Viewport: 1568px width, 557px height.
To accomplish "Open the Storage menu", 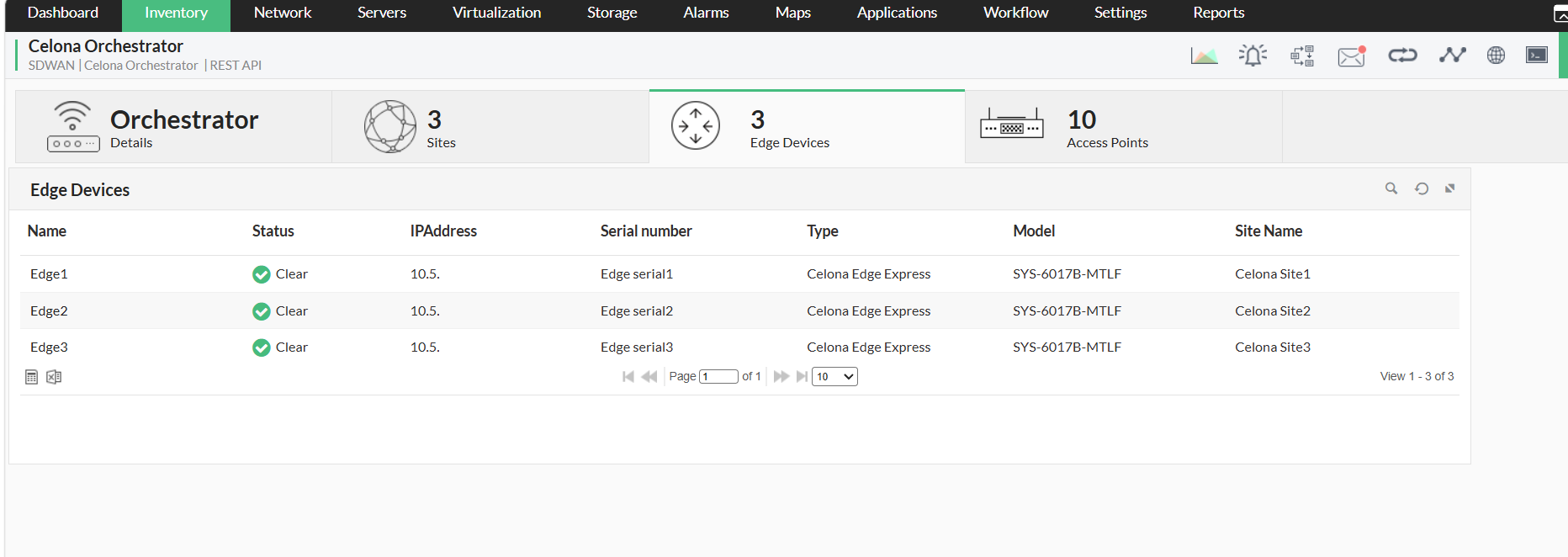I will (x=612, y=13).
